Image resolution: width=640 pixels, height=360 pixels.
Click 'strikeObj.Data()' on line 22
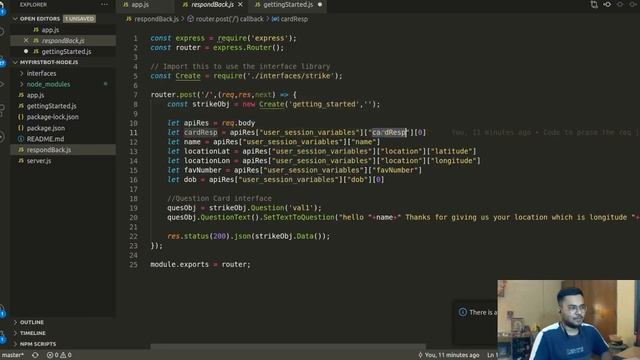[290, 236]
